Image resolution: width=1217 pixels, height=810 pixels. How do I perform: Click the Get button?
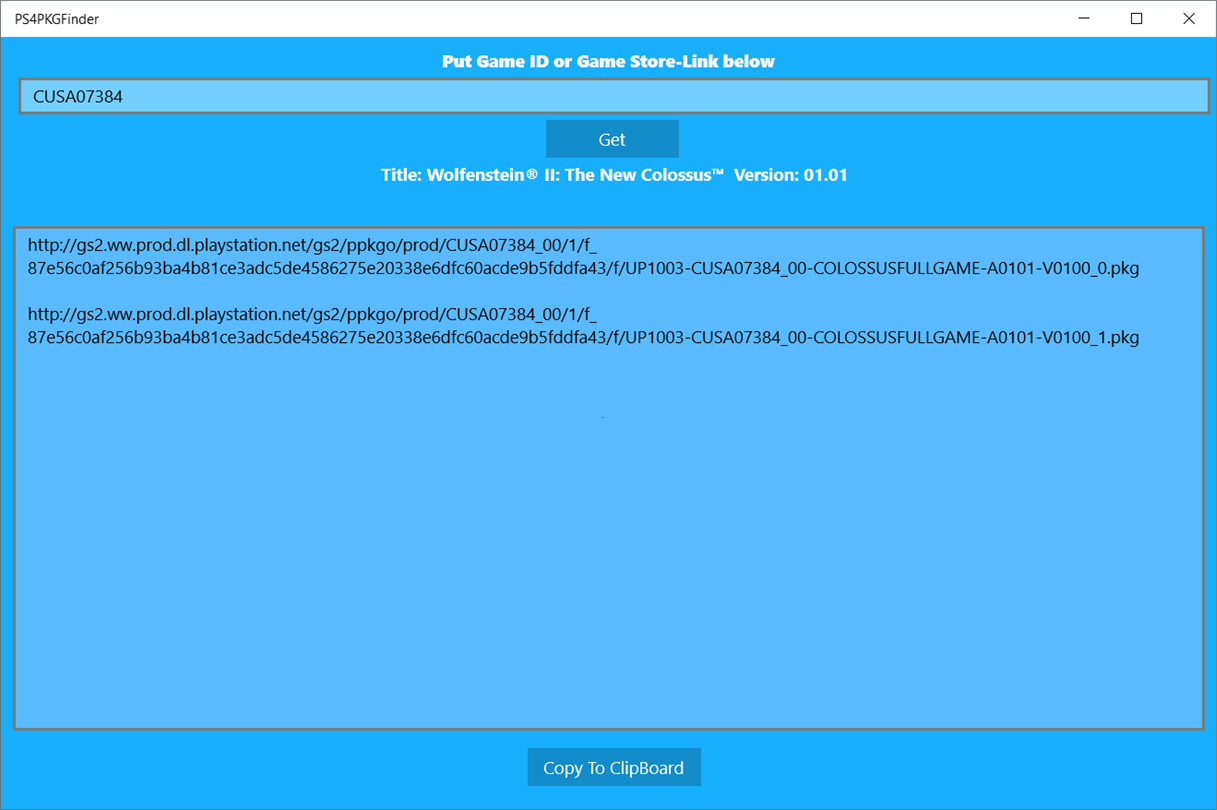[612, 139]
